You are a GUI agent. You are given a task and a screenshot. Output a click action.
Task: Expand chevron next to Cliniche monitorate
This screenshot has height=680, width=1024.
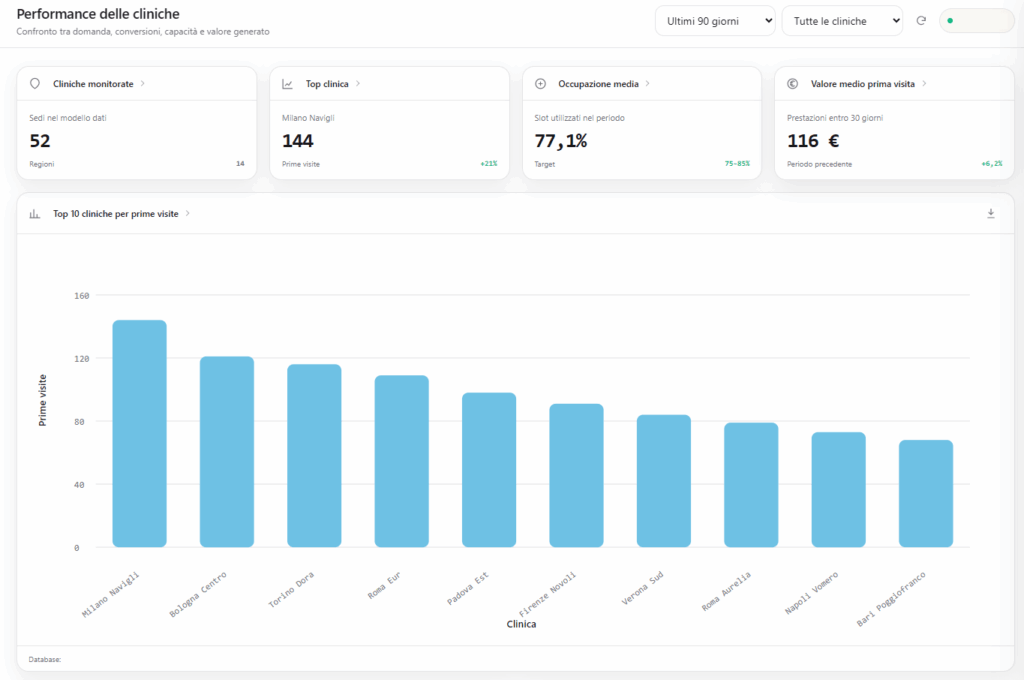(x=143, y=84)
